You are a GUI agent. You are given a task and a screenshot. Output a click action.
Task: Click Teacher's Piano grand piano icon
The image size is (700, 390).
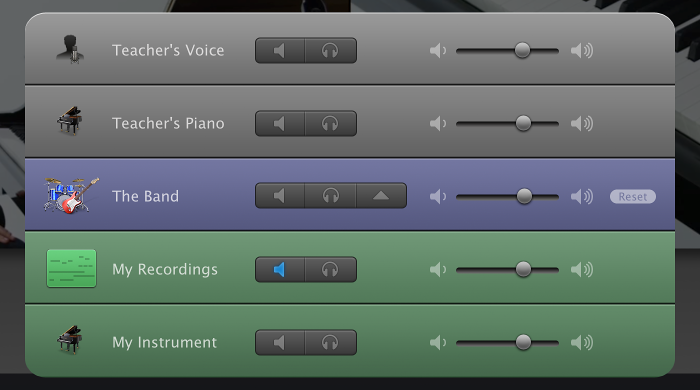click(70, 120)
